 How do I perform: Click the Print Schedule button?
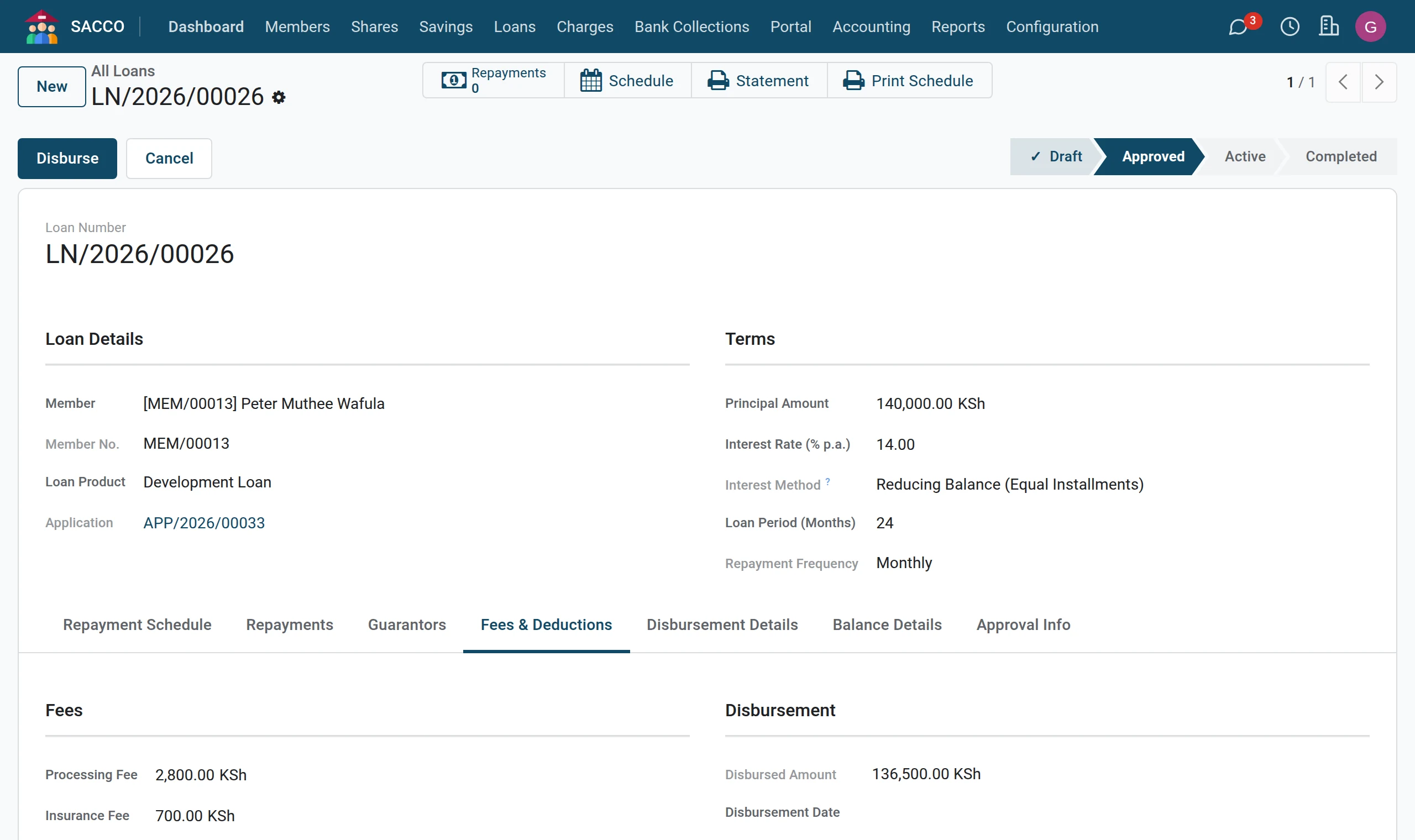tap(909, 80)
